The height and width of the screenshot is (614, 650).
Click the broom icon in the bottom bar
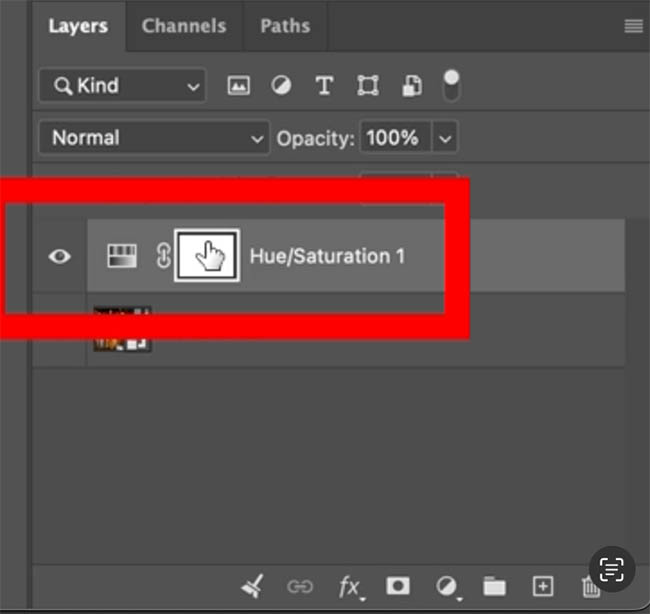click(252, 586)
